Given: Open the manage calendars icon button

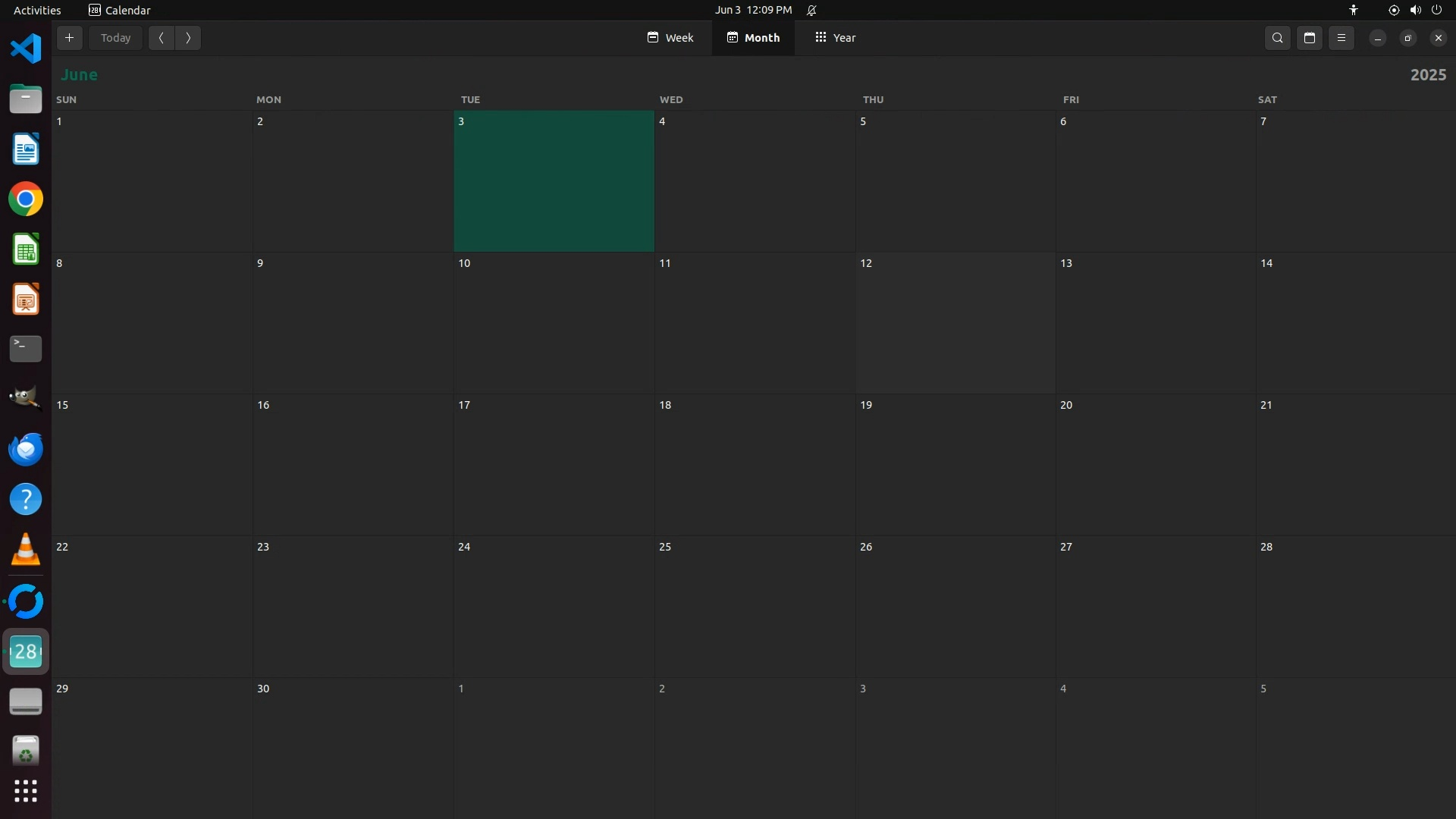Looking at the screenshot, I should point(1310,38).
